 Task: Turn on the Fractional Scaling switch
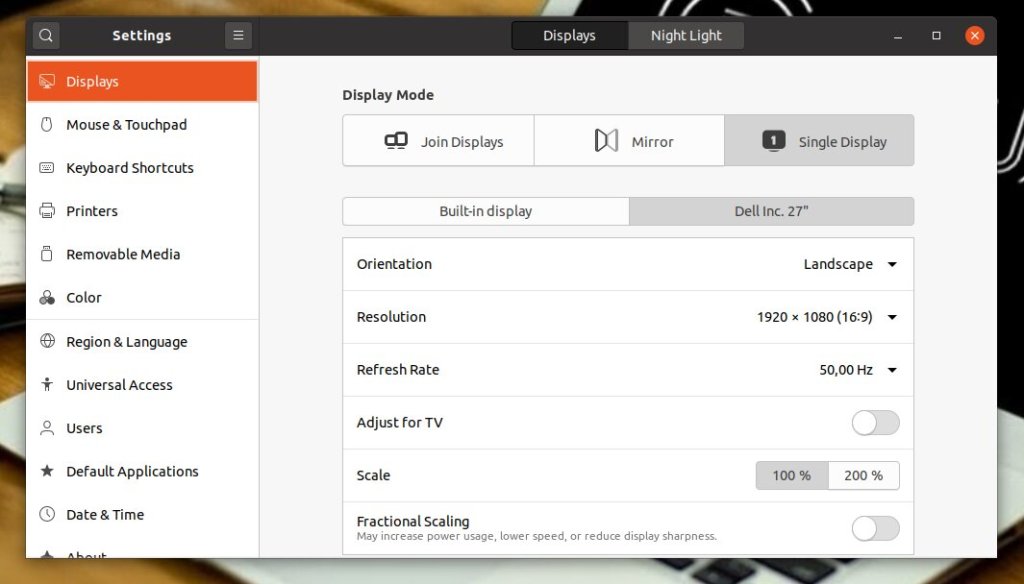[x=875, y=528]
